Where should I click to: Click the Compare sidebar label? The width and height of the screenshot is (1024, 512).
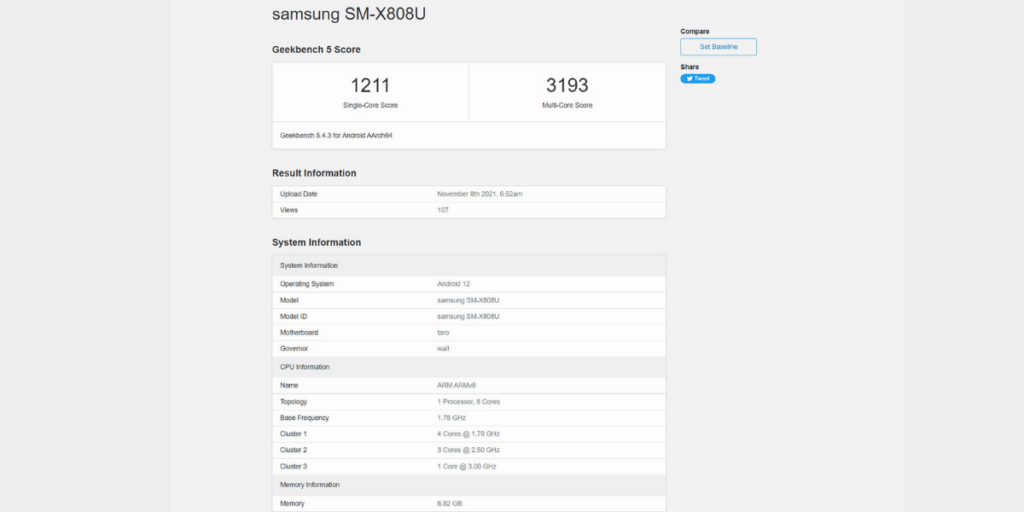pyautogui.click(x=695, y=31)
